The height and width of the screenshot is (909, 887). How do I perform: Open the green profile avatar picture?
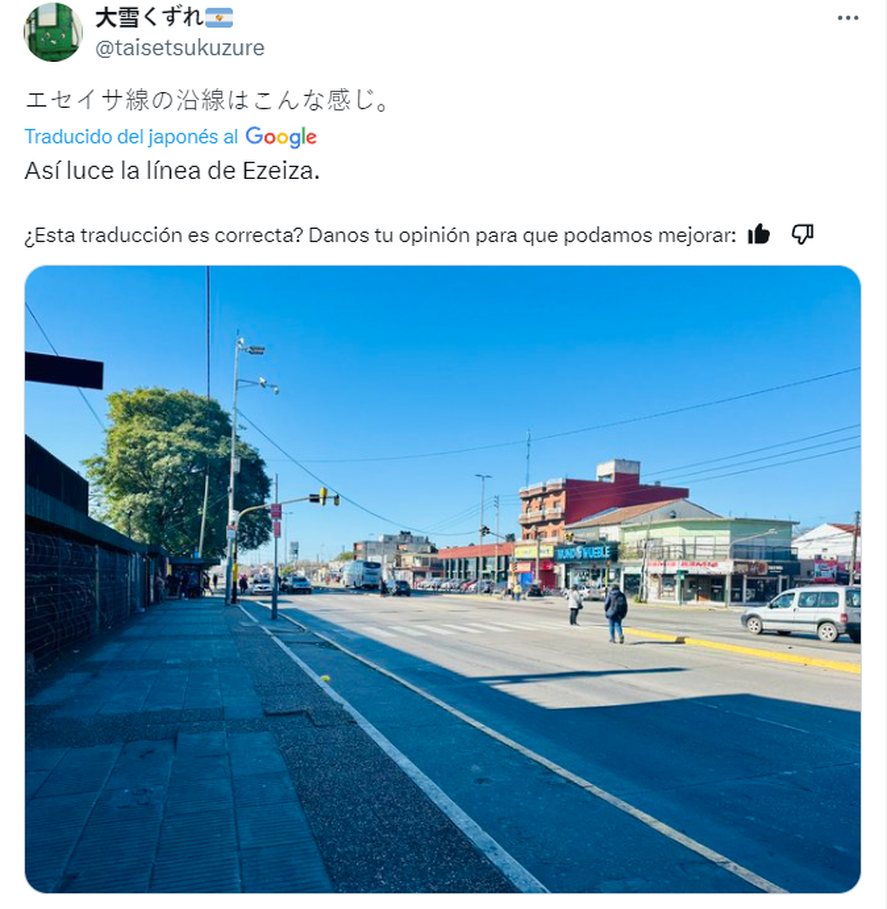tap(53, 32)
